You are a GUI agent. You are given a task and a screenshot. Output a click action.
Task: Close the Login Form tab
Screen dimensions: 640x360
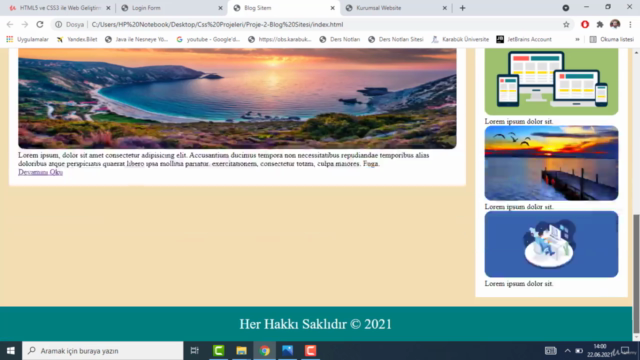coord(220,8)
